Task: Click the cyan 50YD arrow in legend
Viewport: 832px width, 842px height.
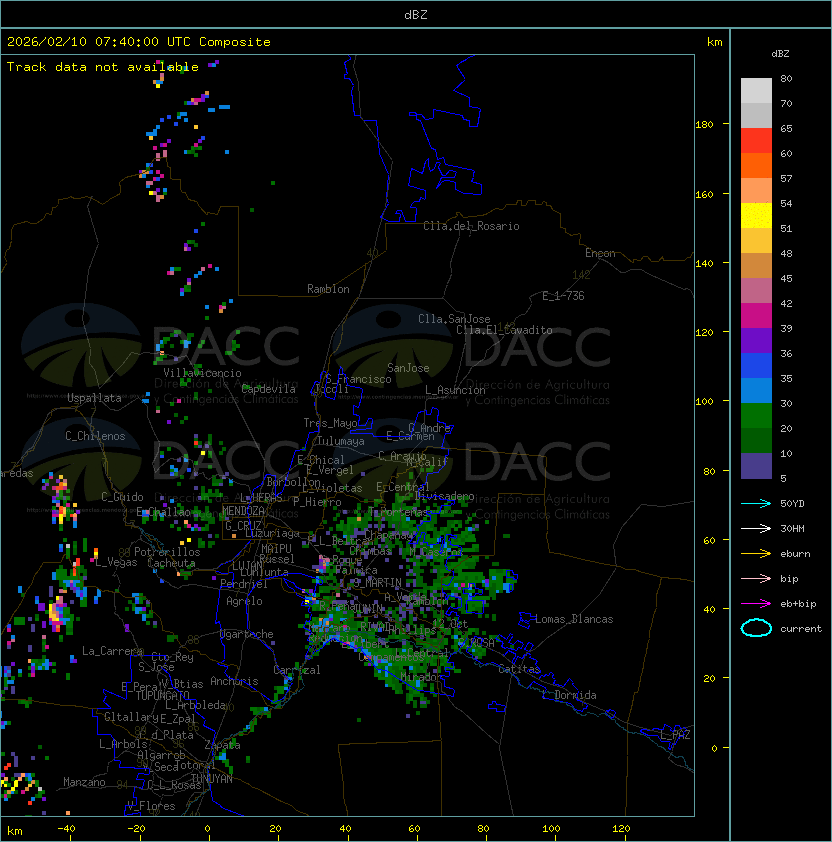Action: coord(756,503)
